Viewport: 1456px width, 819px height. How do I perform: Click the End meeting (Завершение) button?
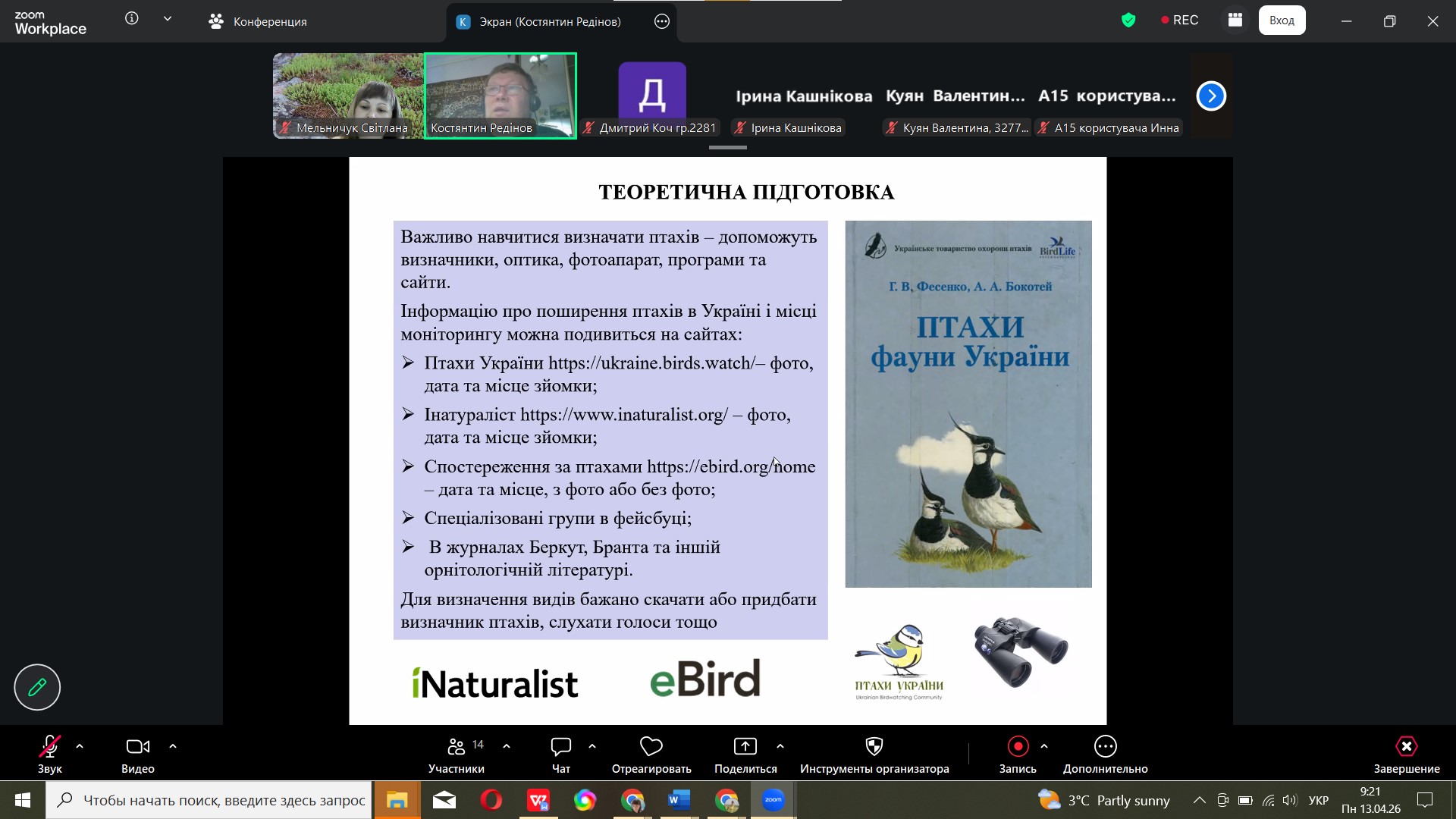1406,747
